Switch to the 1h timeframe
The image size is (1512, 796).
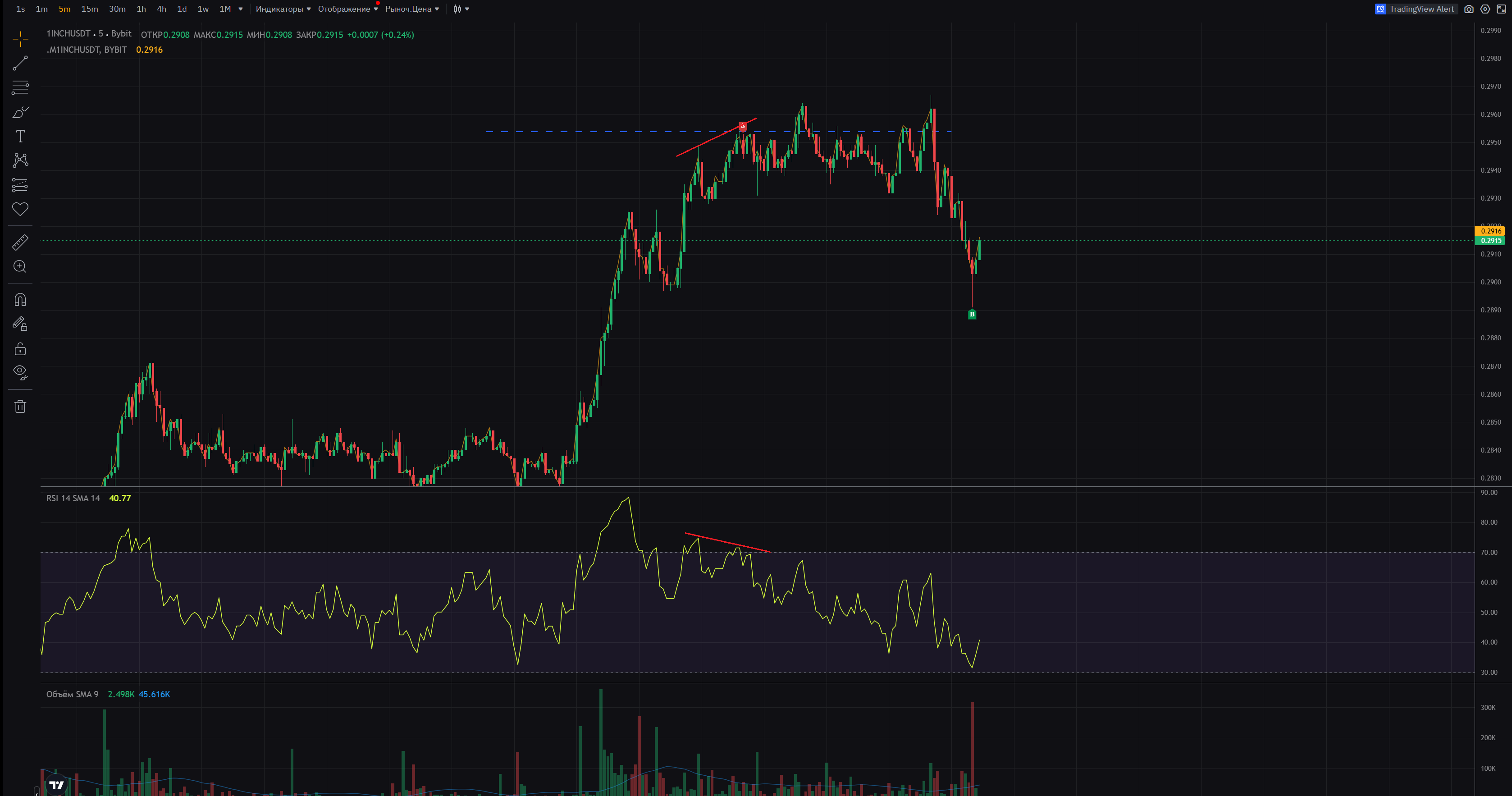coord(141,9)
